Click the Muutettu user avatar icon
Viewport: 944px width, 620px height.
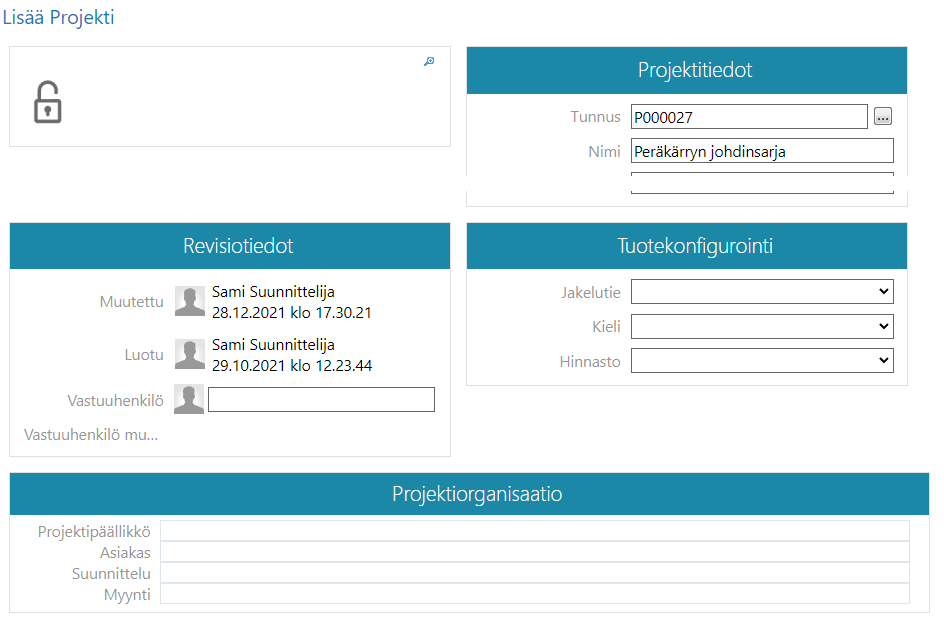tap(189, 301)
